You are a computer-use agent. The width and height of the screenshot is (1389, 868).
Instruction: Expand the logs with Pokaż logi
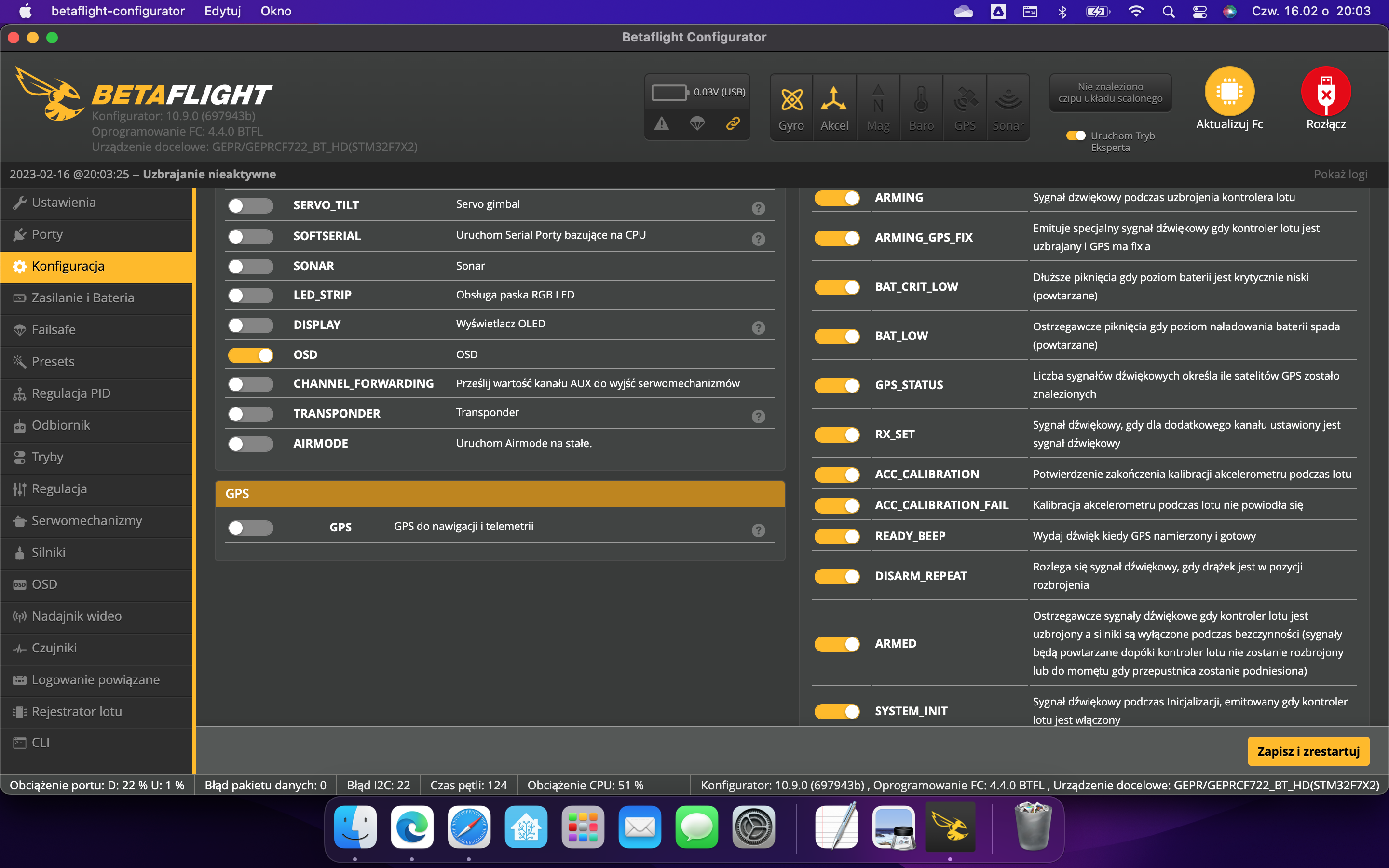point(1341,174)
